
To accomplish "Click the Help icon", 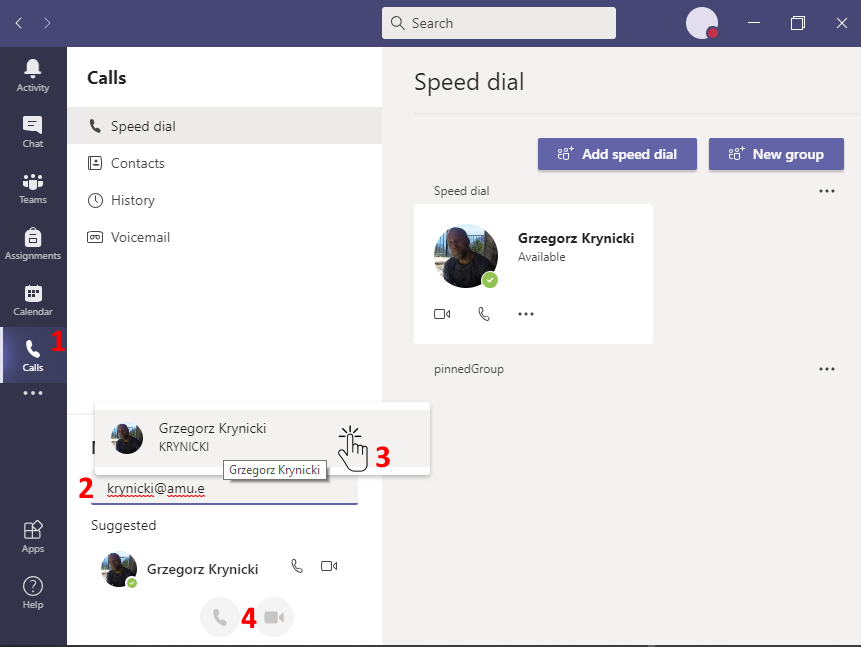I will pyautogui.click(x=33, y=592).
